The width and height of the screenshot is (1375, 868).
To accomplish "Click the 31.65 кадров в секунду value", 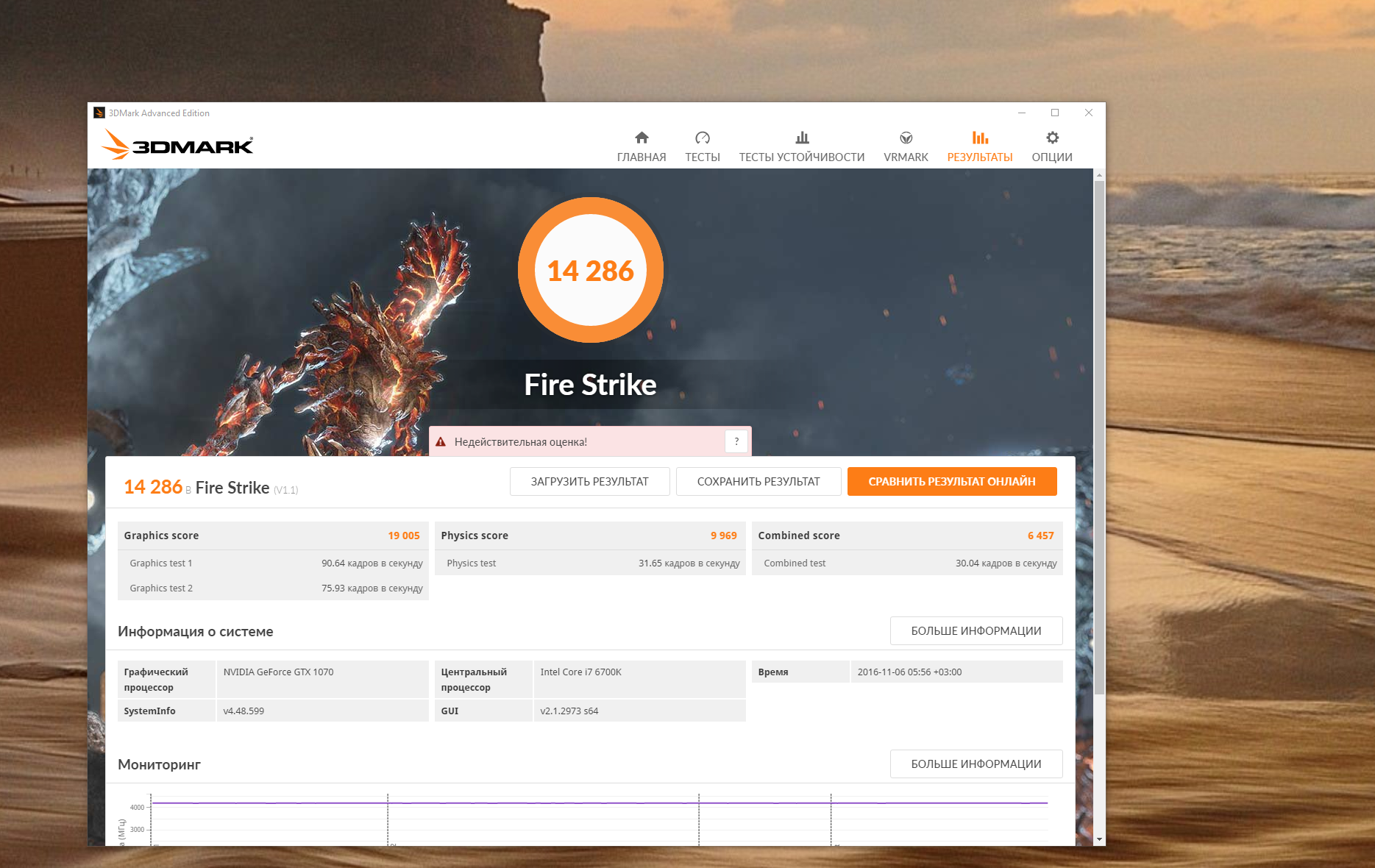I will pyautogui.click(x=689, y=563).
